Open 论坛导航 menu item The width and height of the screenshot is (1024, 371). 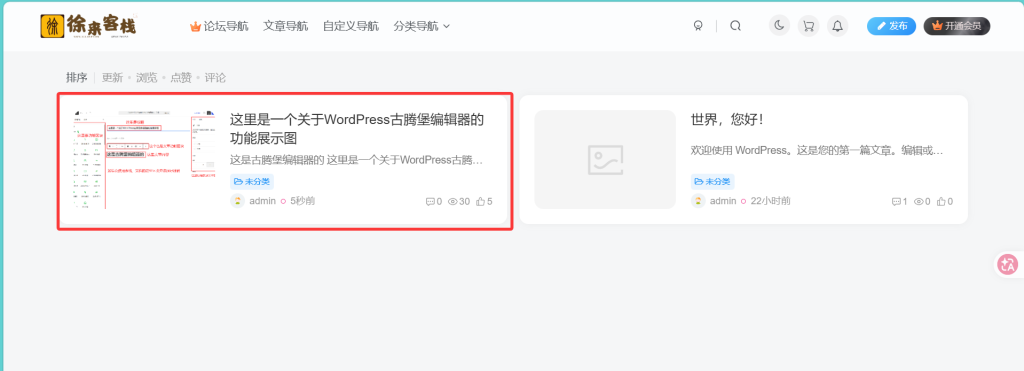pyautogui.click(x=225, y=26)
